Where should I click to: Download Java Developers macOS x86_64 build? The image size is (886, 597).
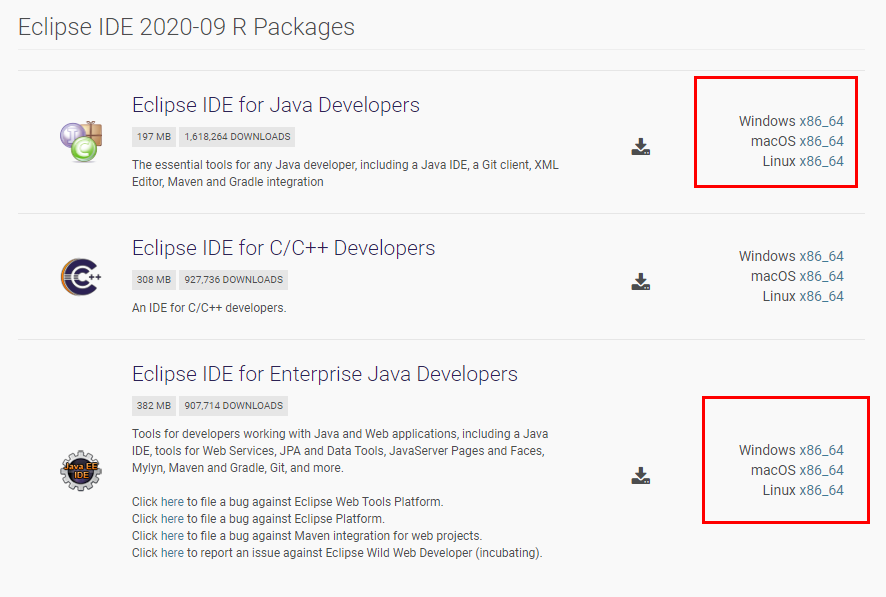tap(821, 141)
